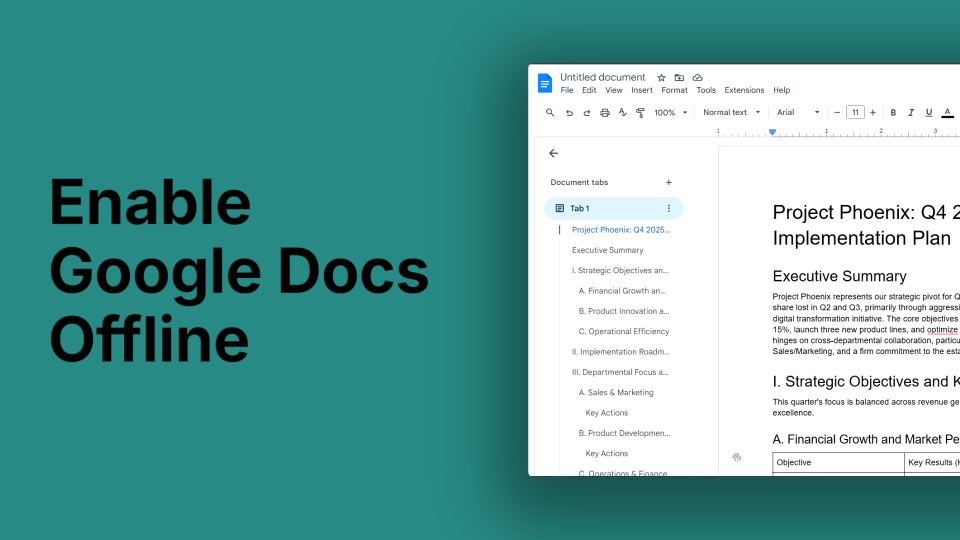Screen dimensions: 960x540
Task: Toggle underline formatting
Action: (x=929, y=113)
